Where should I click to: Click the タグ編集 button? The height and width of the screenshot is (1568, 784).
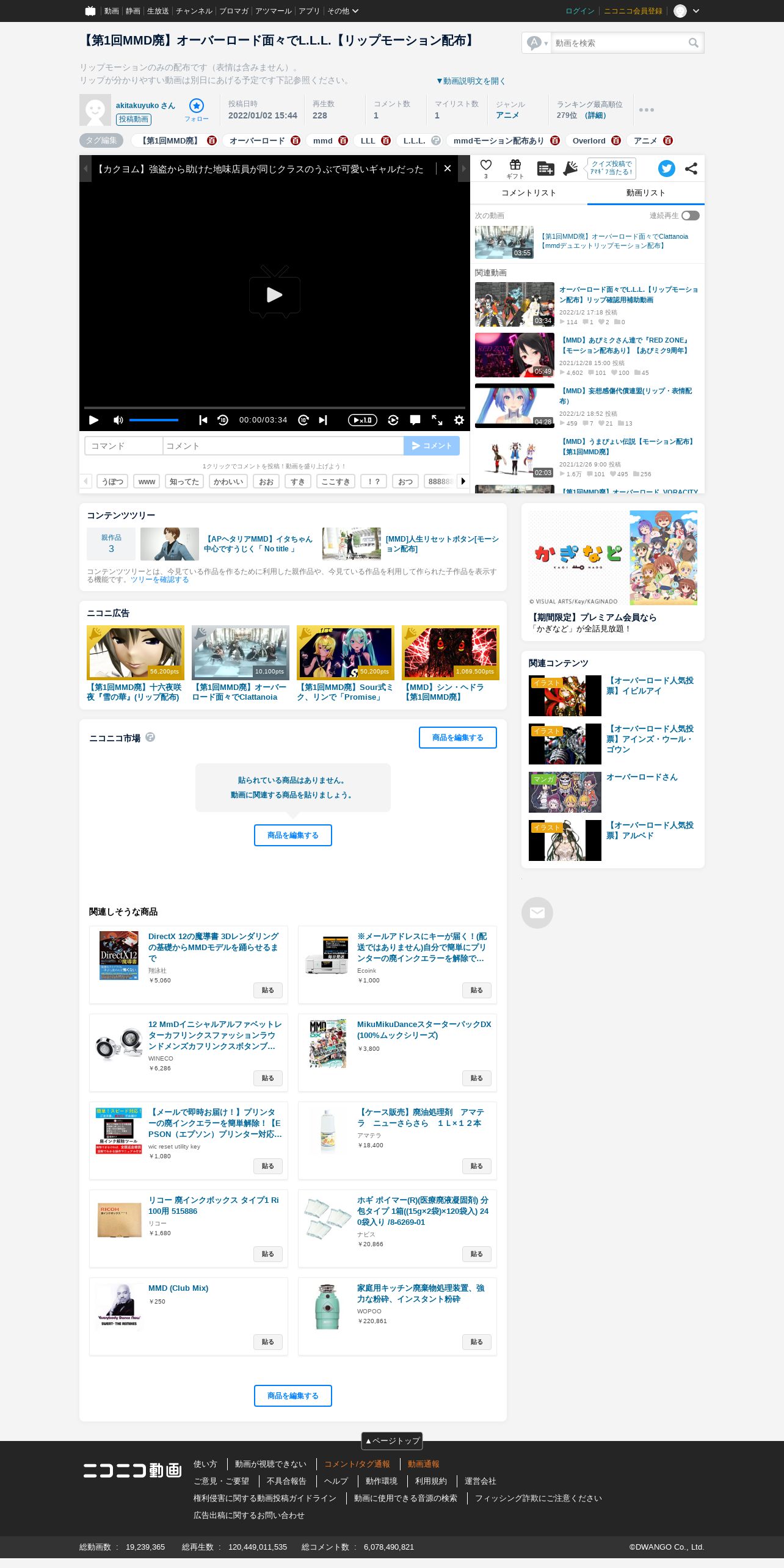point(101,140)
